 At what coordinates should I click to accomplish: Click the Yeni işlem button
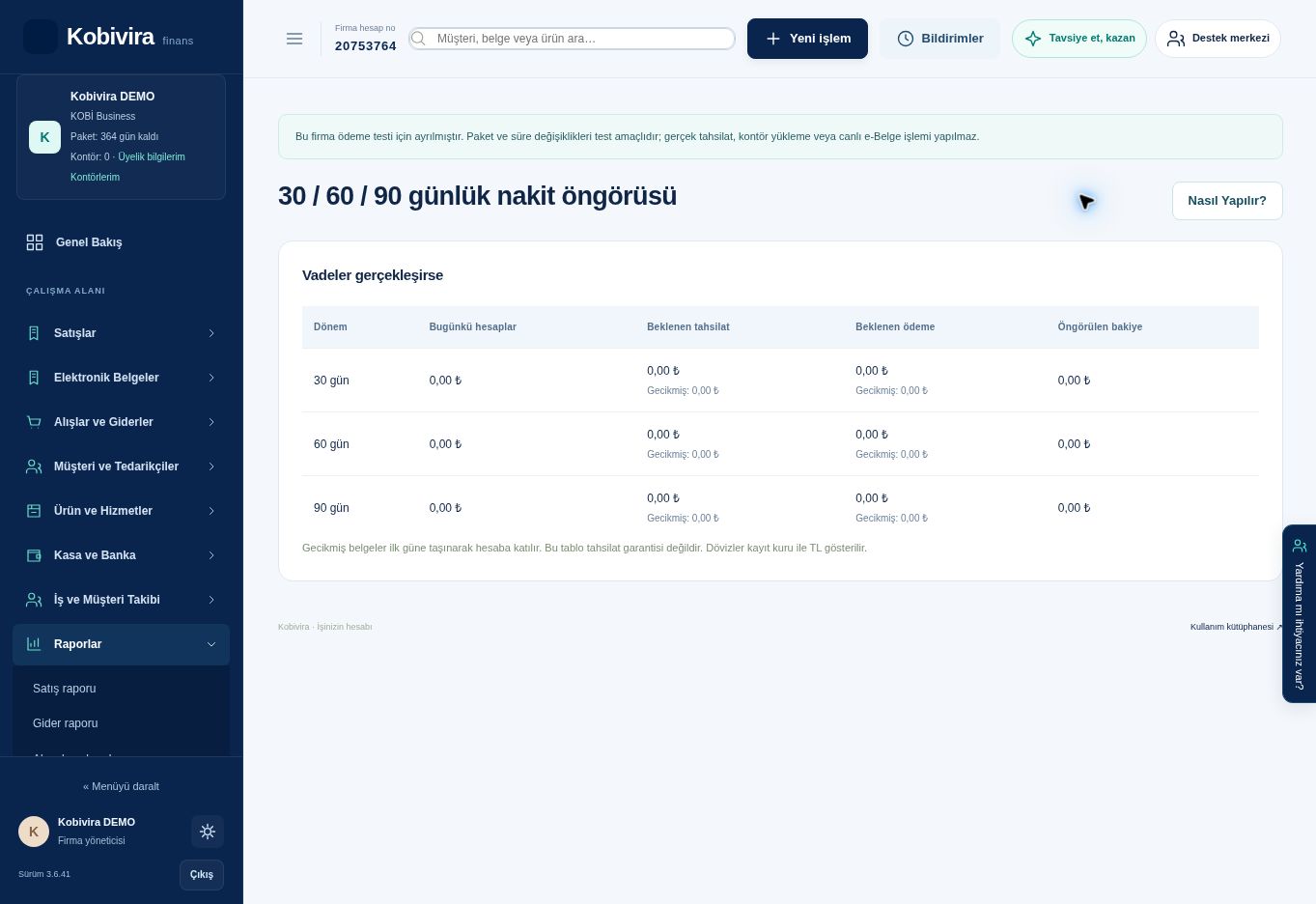click(807, 39)
